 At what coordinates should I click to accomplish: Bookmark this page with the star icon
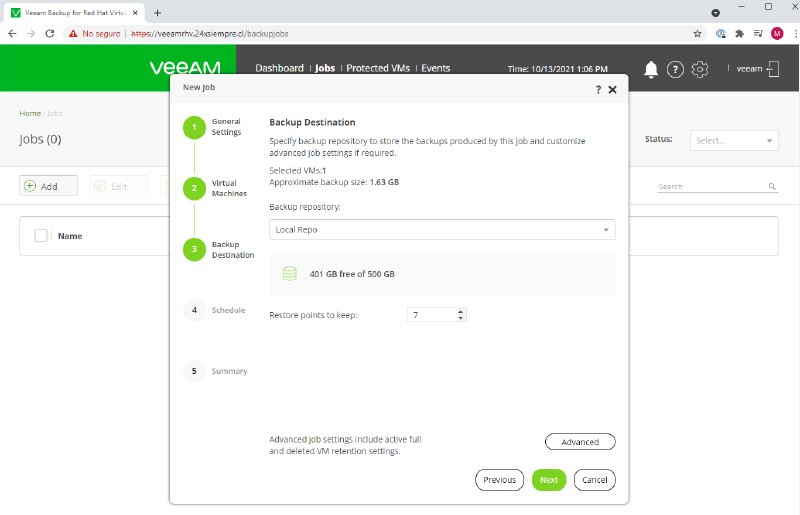[x=697, y=34]
